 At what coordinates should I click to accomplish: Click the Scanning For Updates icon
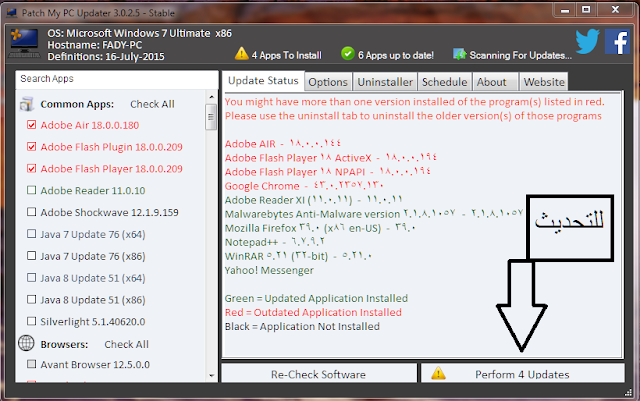coord(460,54)
